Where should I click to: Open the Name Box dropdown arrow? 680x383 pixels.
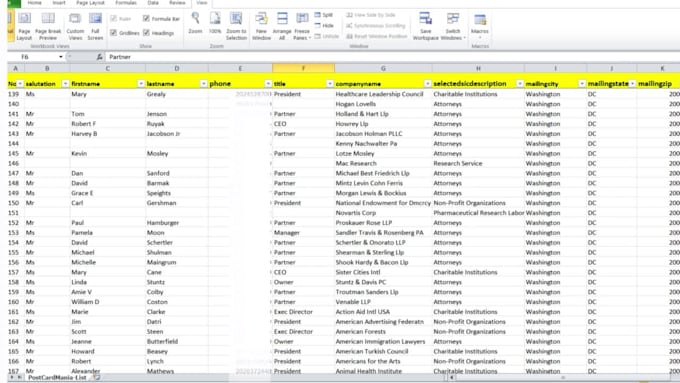(61, 57)
